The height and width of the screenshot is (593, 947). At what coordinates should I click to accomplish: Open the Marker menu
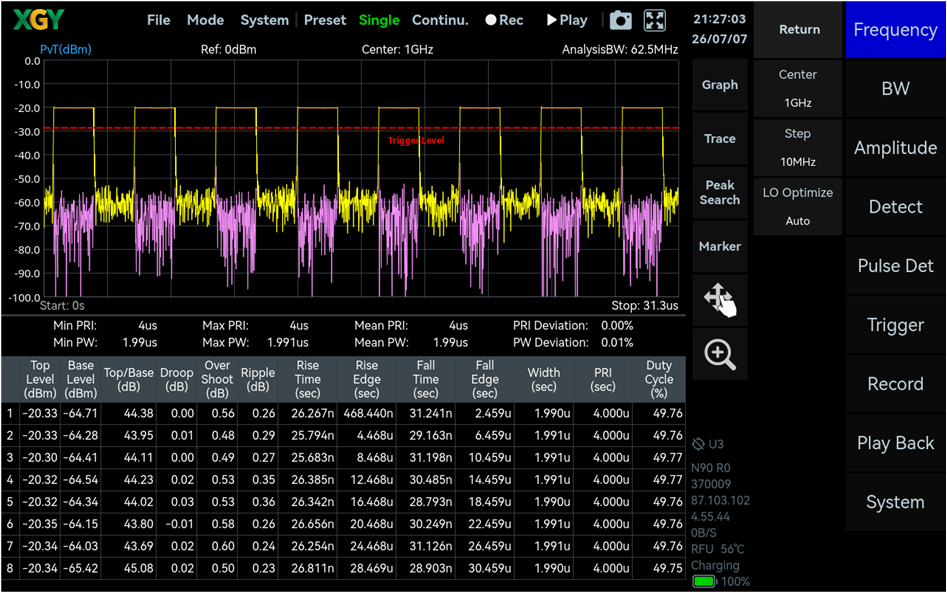click(720, 246)
